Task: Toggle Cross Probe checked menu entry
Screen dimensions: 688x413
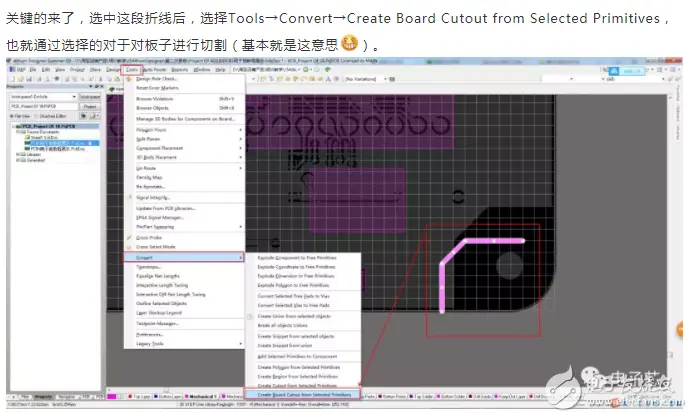Action: click(149, 237)
